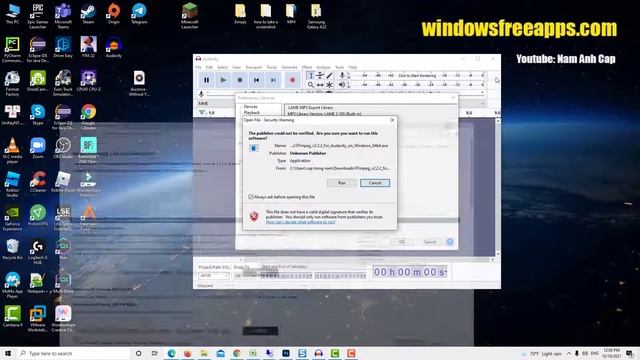640x360 pixels.
Task: Click Cancel in Preferences dialog
Action: tap(429, 242)
